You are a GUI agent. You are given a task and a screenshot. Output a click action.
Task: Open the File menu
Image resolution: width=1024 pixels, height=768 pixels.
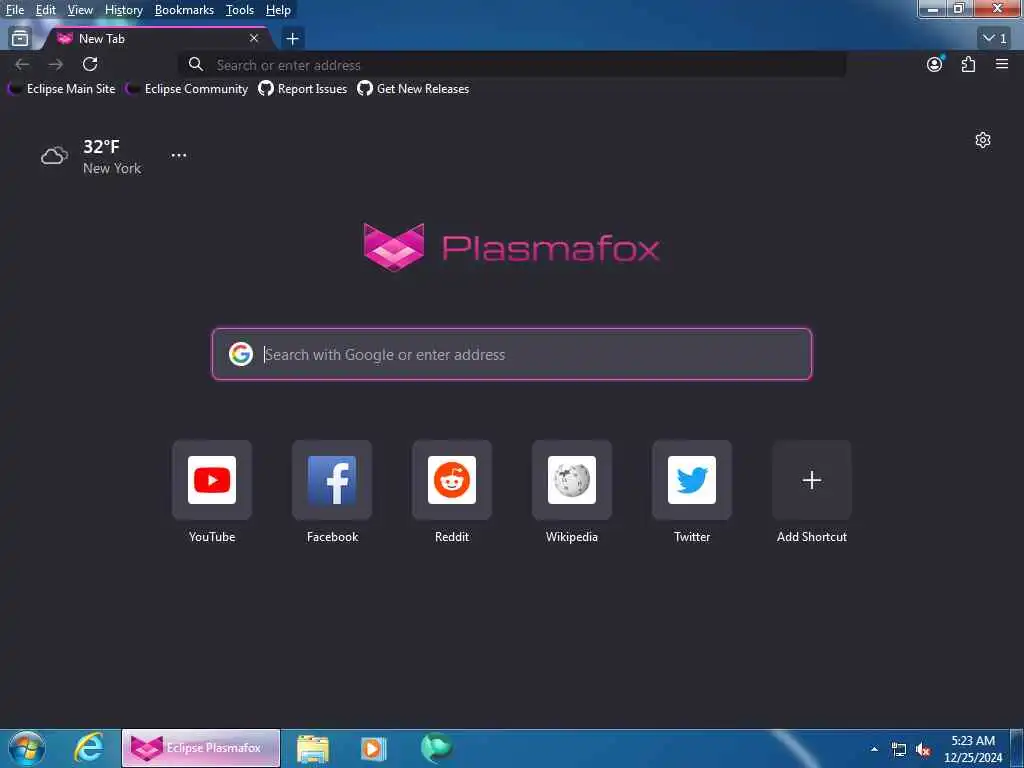(x=14, y=10)
